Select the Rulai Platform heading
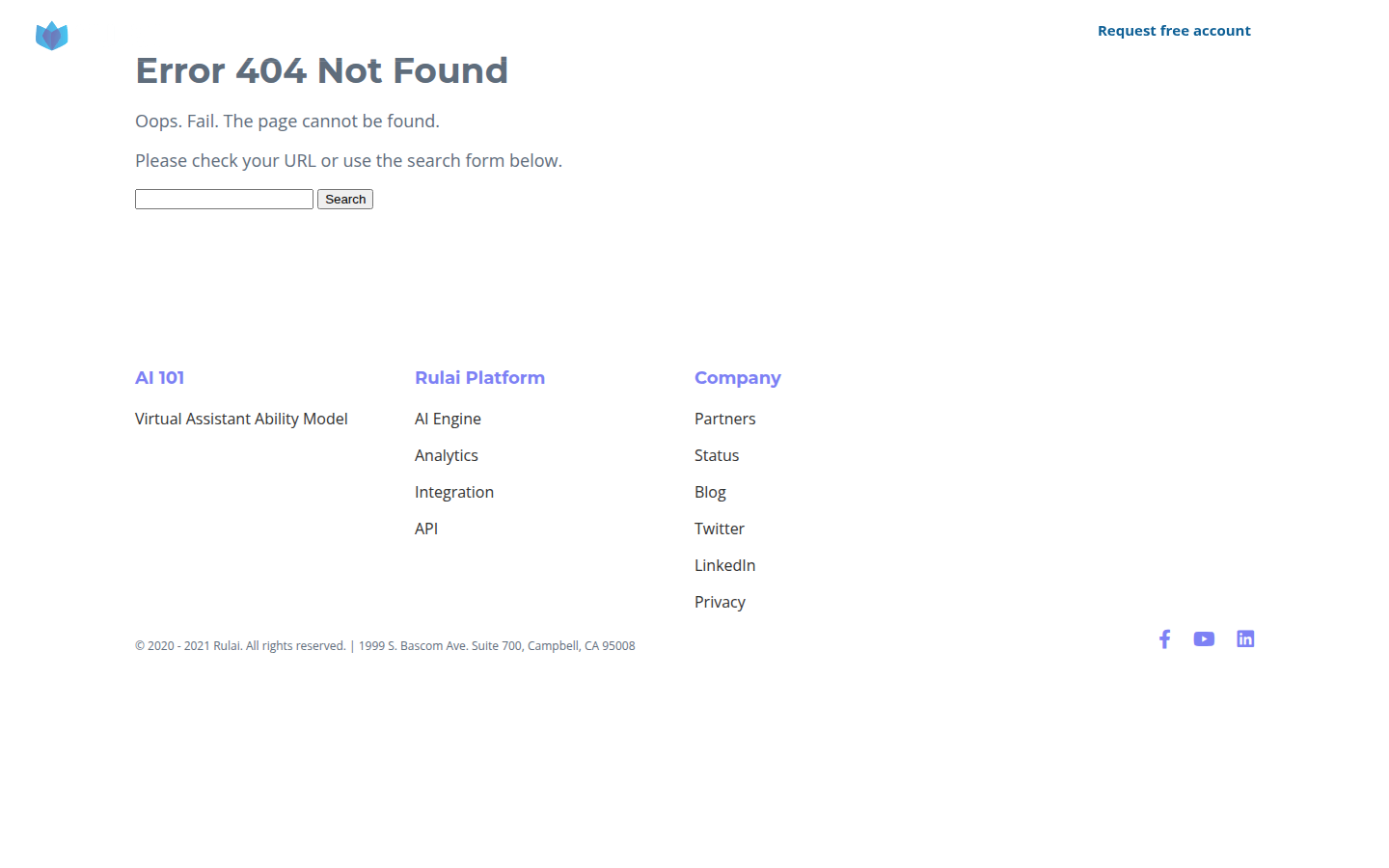1389x868 pixels. pyautogui.click(x=479, y=378)
